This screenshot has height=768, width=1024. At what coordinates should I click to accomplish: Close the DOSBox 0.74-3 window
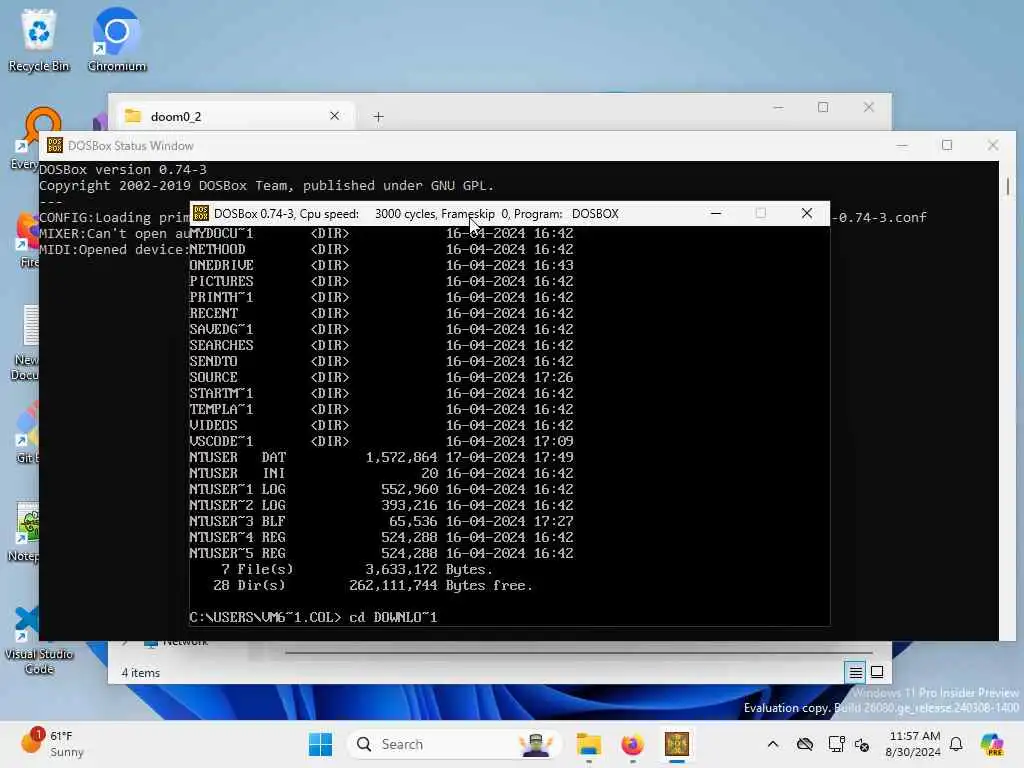pyautogui.click(x=807, y=214)
